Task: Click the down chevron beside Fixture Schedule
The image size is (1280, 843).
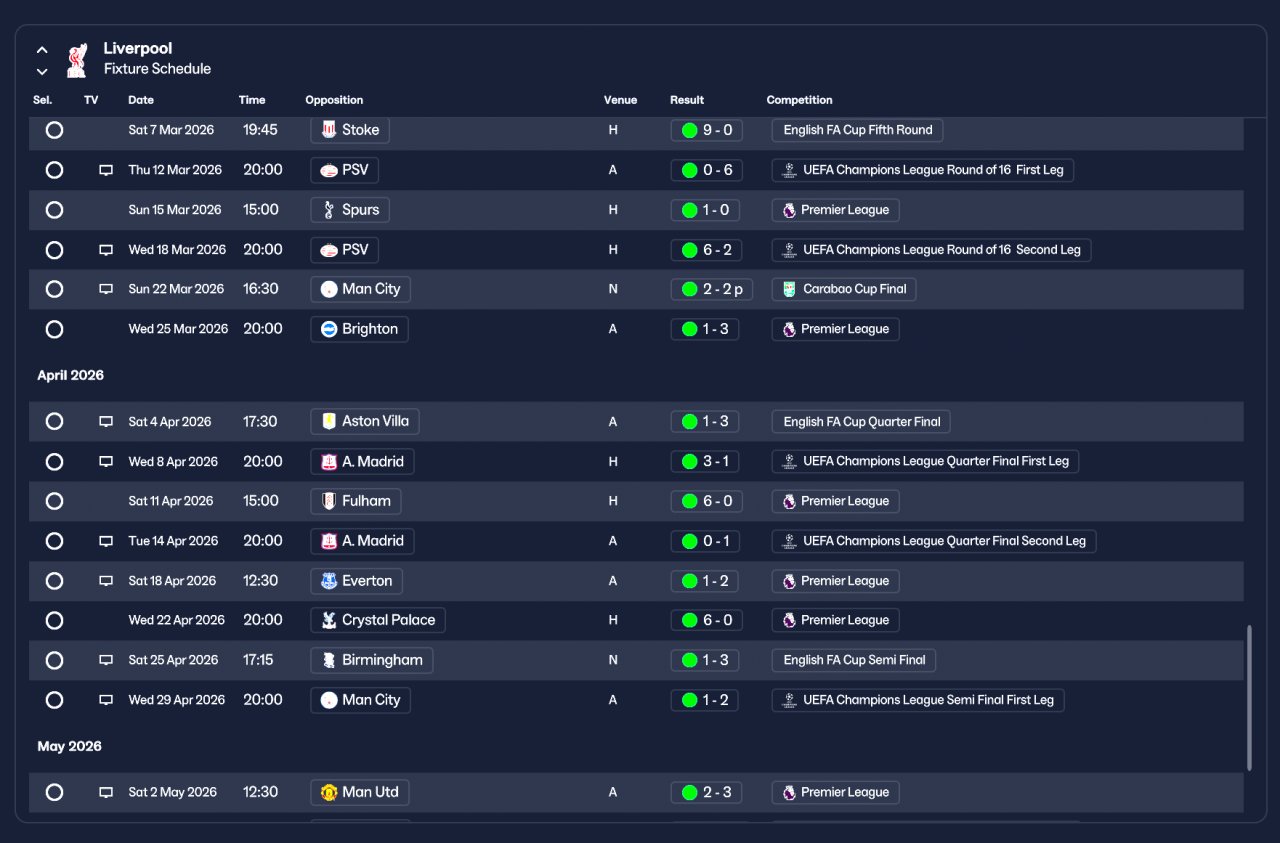Action: pyautogui.click(x=42, y=71)
